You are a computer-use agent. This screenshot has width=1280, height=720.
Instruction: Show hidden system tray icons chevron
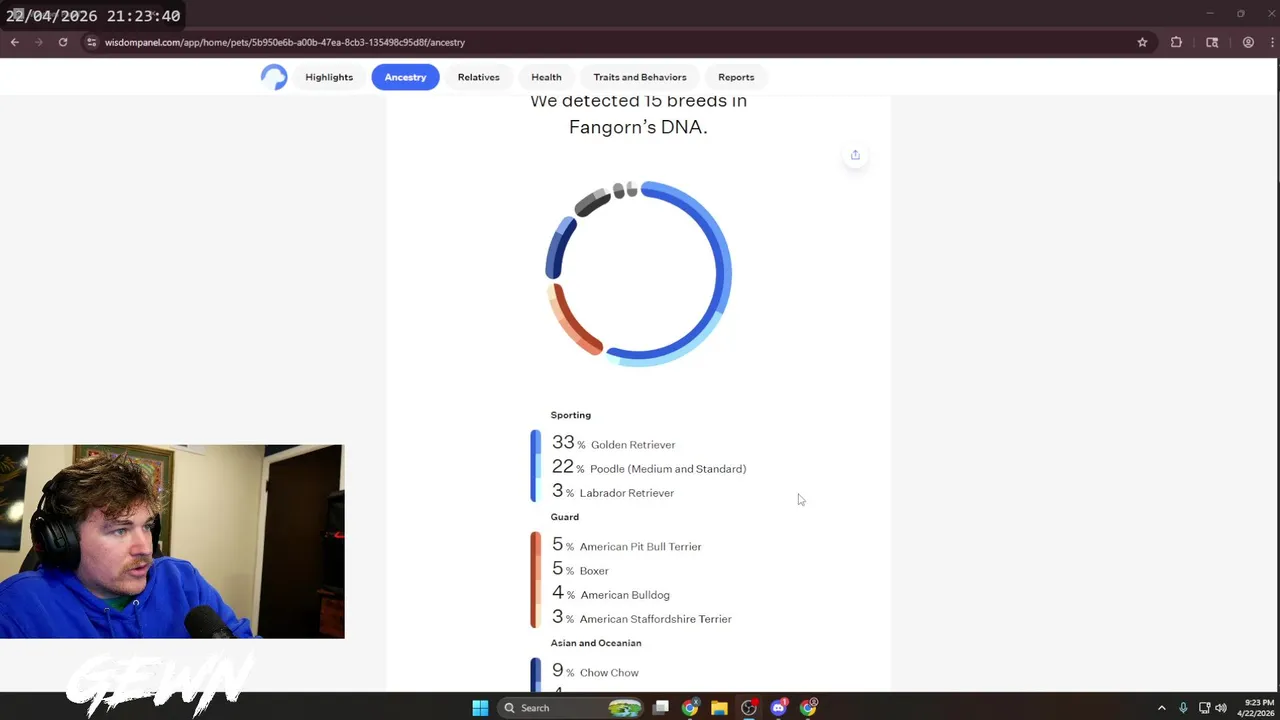click(1161, 708)
